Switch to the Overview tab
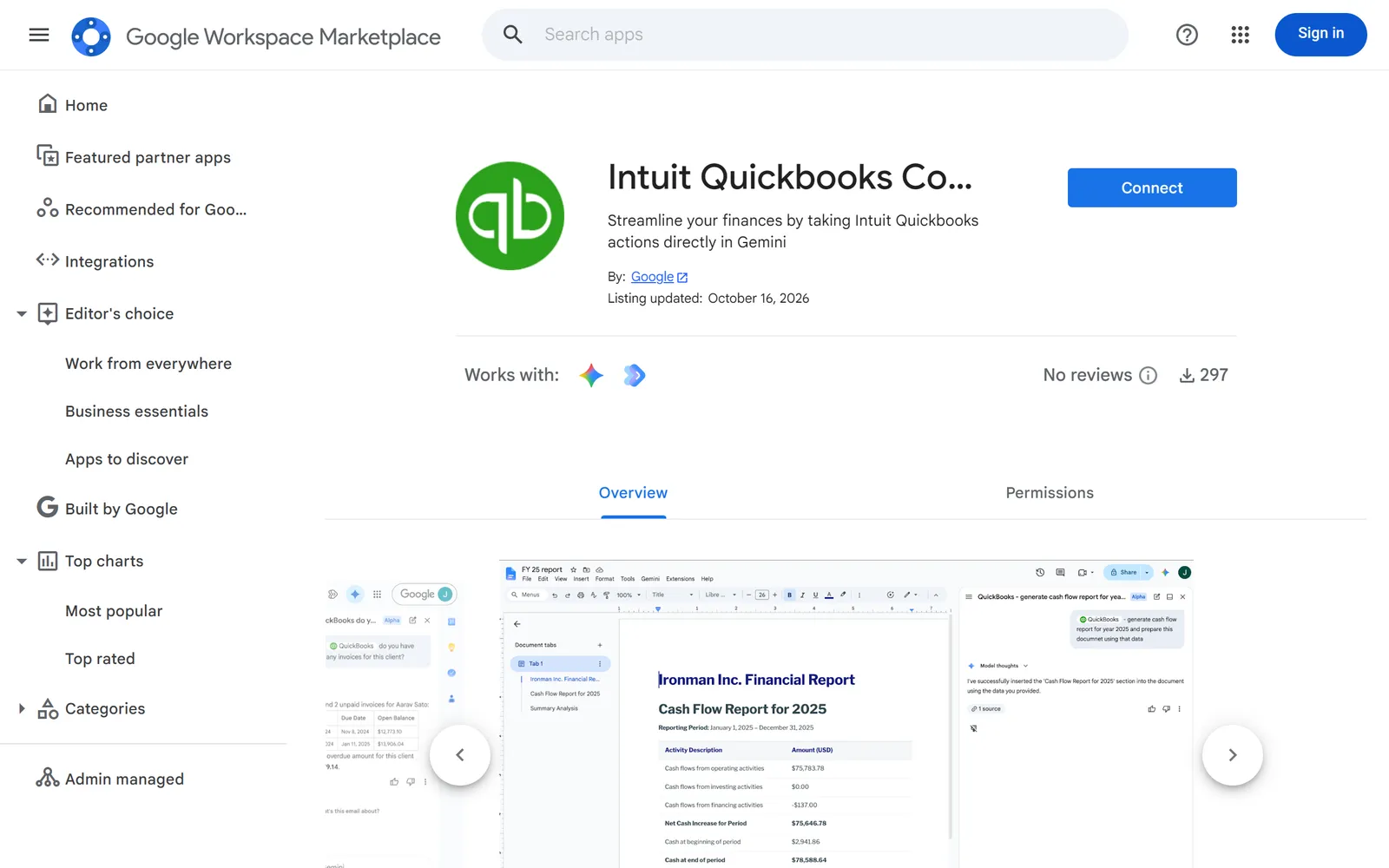Image resolution: width=1389 pixels, height=868 pixels. pos(634,493)
